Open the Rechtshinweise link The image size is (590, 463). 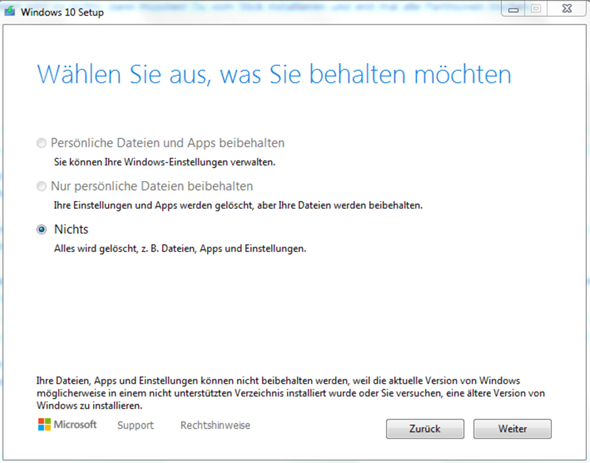(215, 425)
